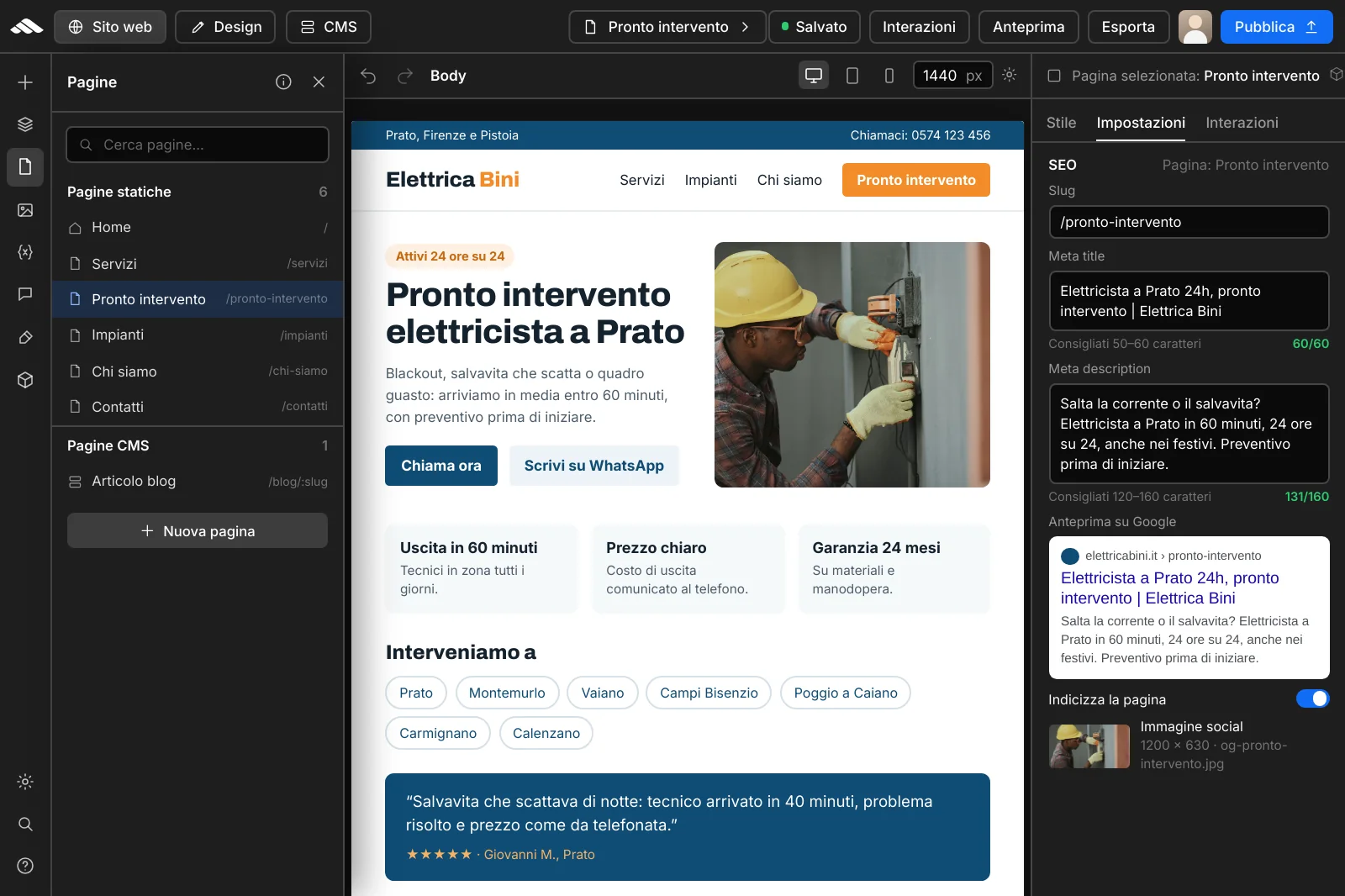Focus the Cerca pagine search field
Viewport: 1345px width, 896px height.
pos(198,145)
